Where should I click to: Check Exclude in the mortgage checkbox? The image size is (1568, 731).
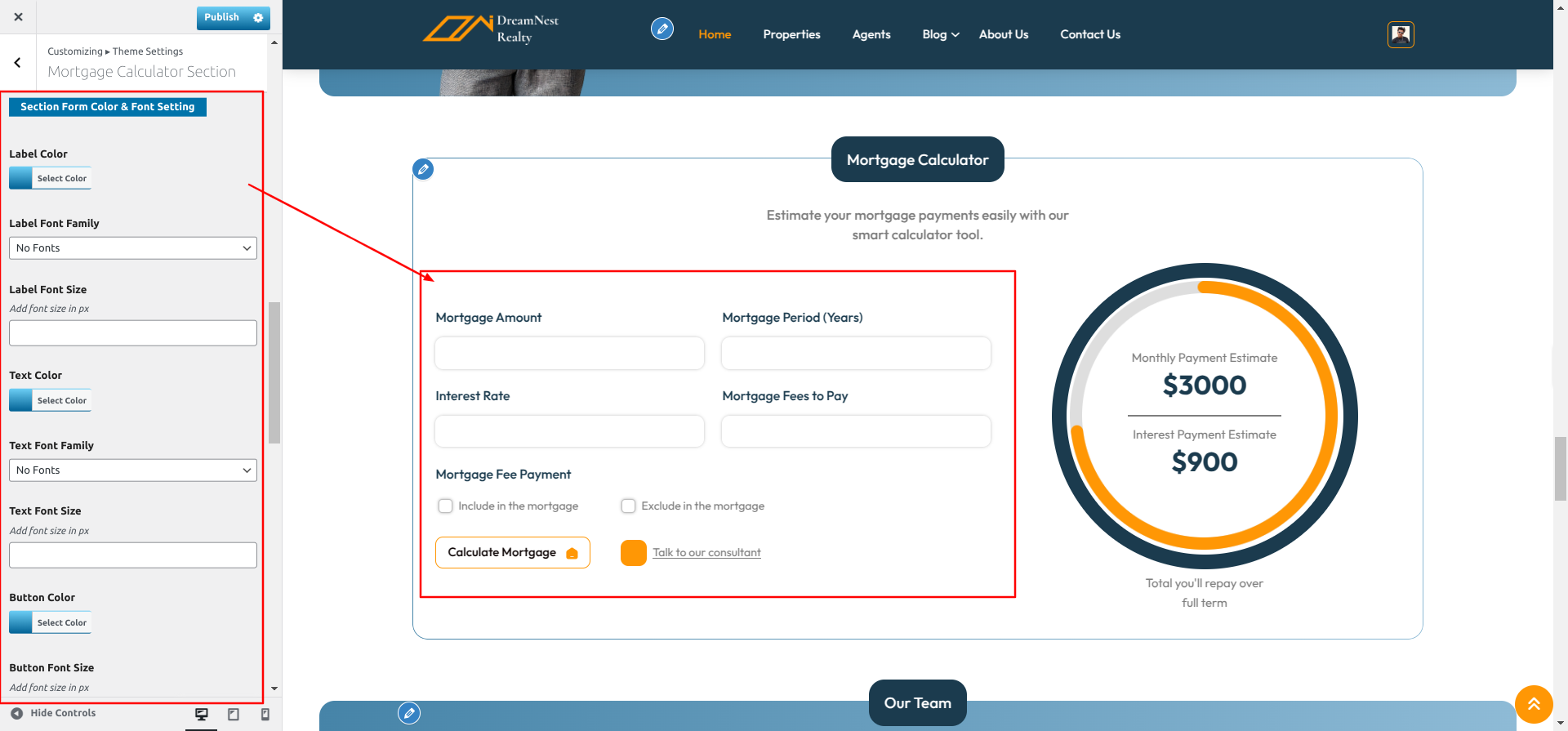tap(628, 506)
